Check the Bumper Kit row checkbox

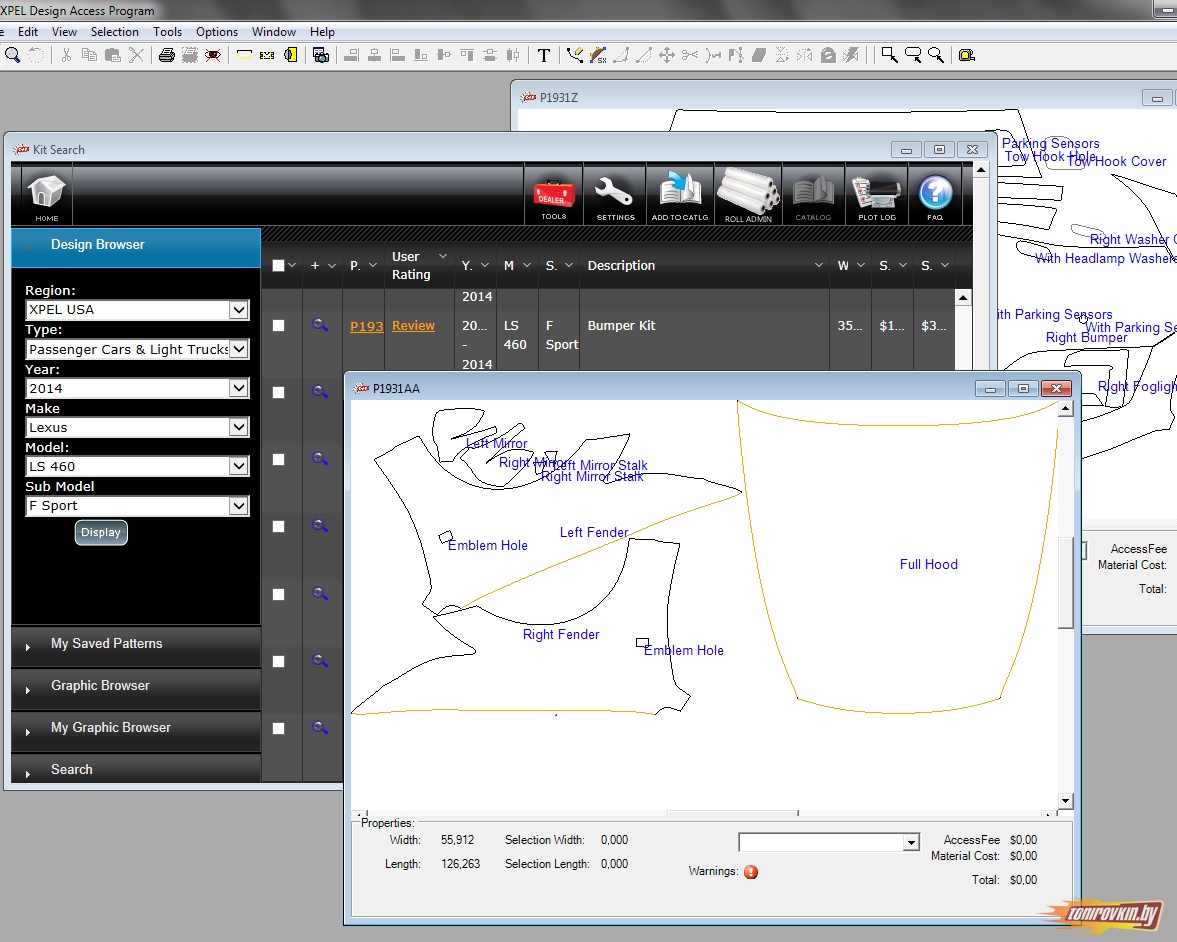tap(278, 325)
